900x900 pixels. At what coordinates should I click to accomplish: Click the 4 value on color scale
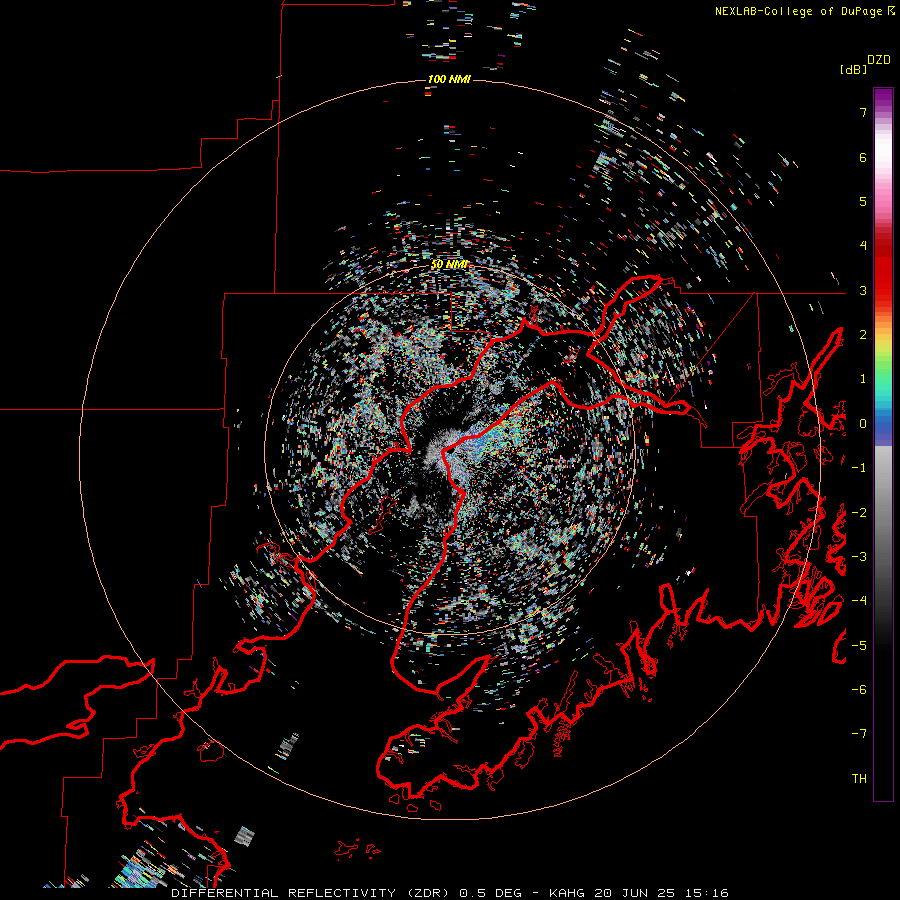(x=863, y=246)
